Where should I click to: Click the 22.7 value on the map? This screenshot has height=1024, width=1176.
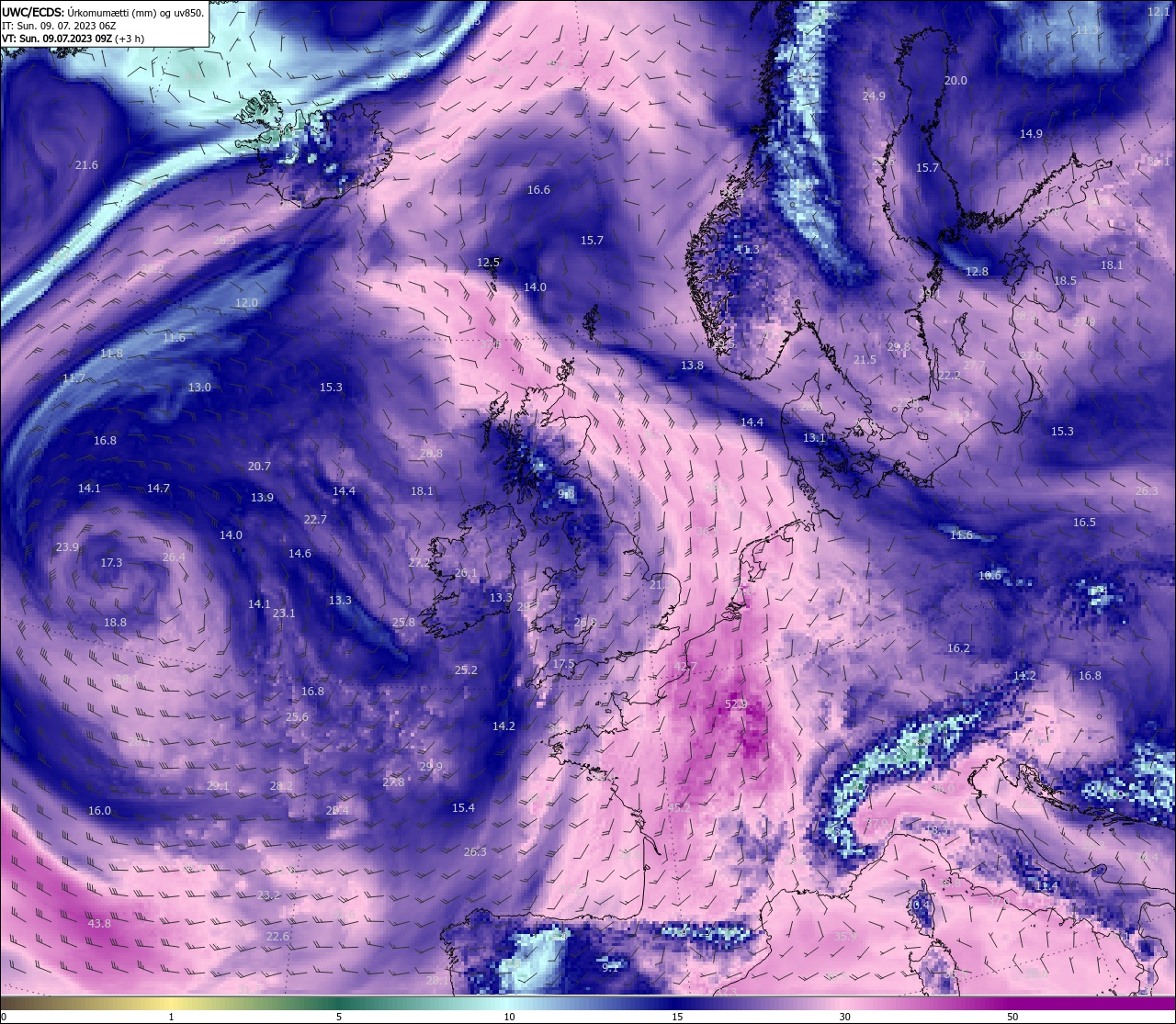tap(315, 520)
